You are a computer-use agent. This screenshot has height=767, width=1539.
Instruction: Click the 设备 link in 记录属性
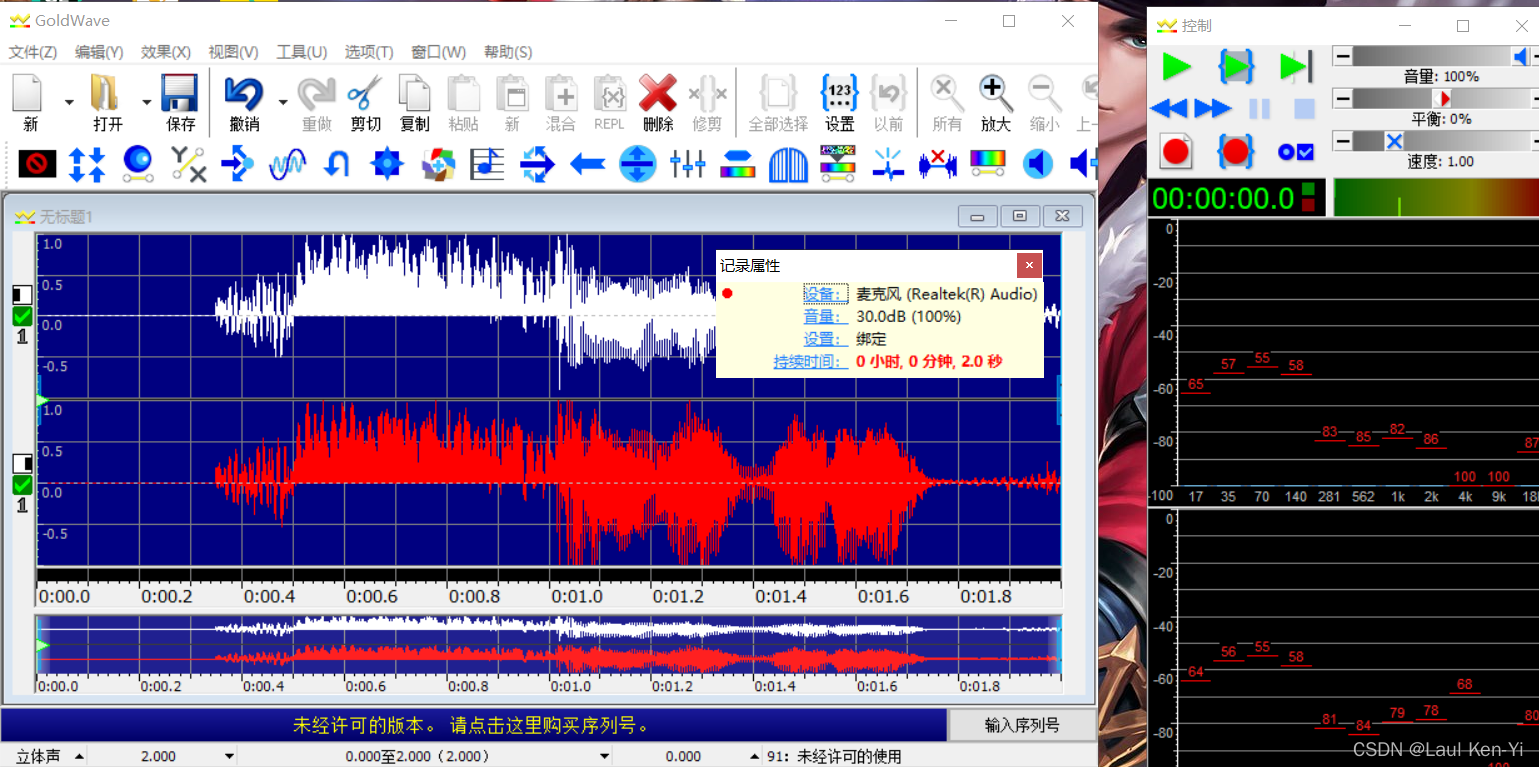point(826,294)
